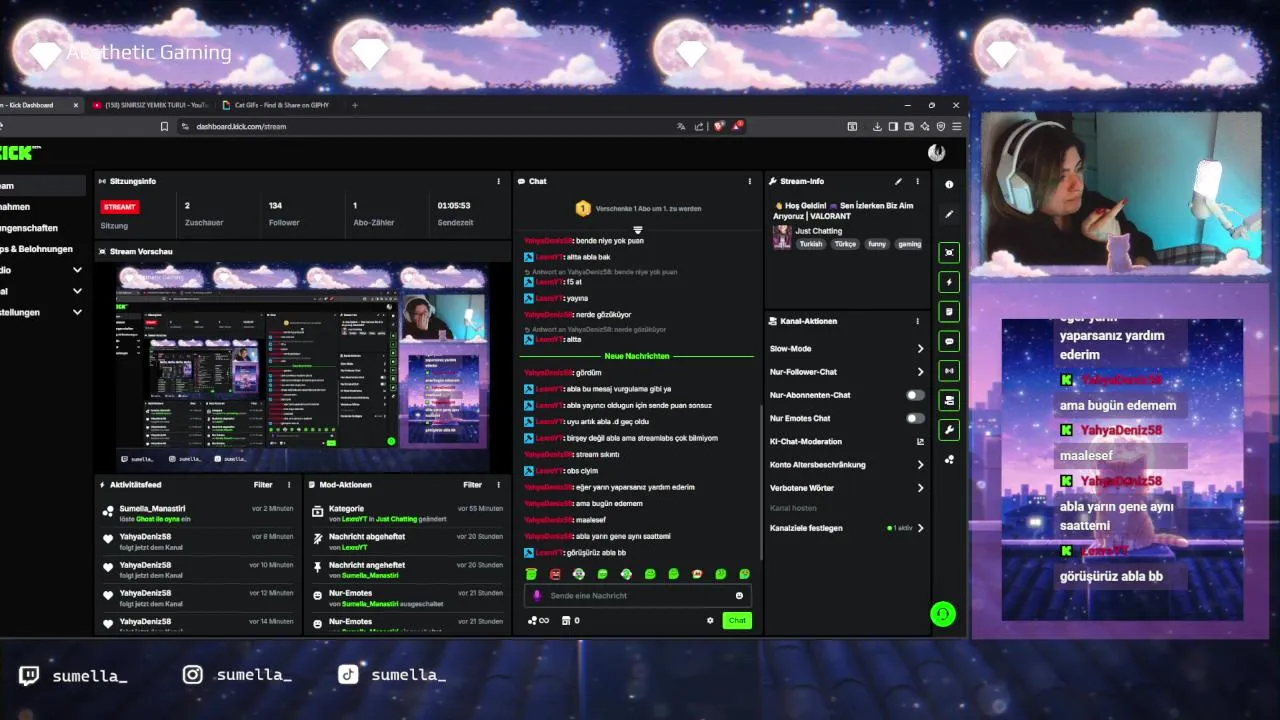The height and width of the screenshot is (720, 1280).
Task: Toggle the chat bubble widget icon in rail
Action: pos(949,341)
